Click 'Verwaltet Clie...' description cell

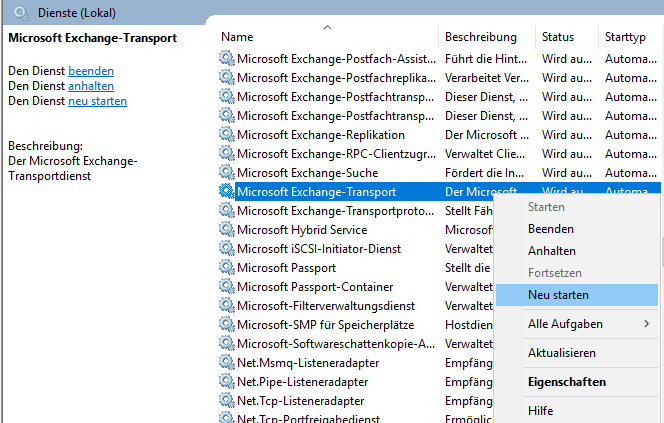pyautogui.click(x=484, y=154)
